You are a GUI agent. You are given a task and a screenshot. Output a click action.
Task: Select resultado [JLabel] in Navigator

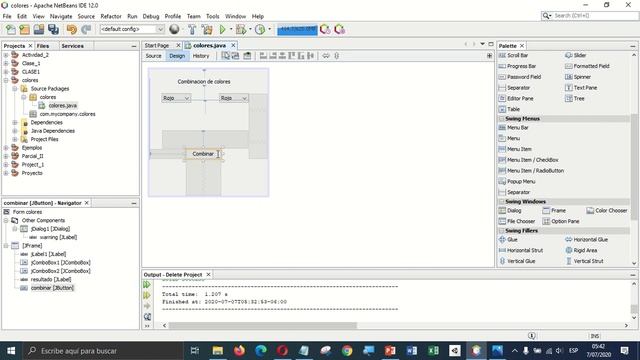51,280
